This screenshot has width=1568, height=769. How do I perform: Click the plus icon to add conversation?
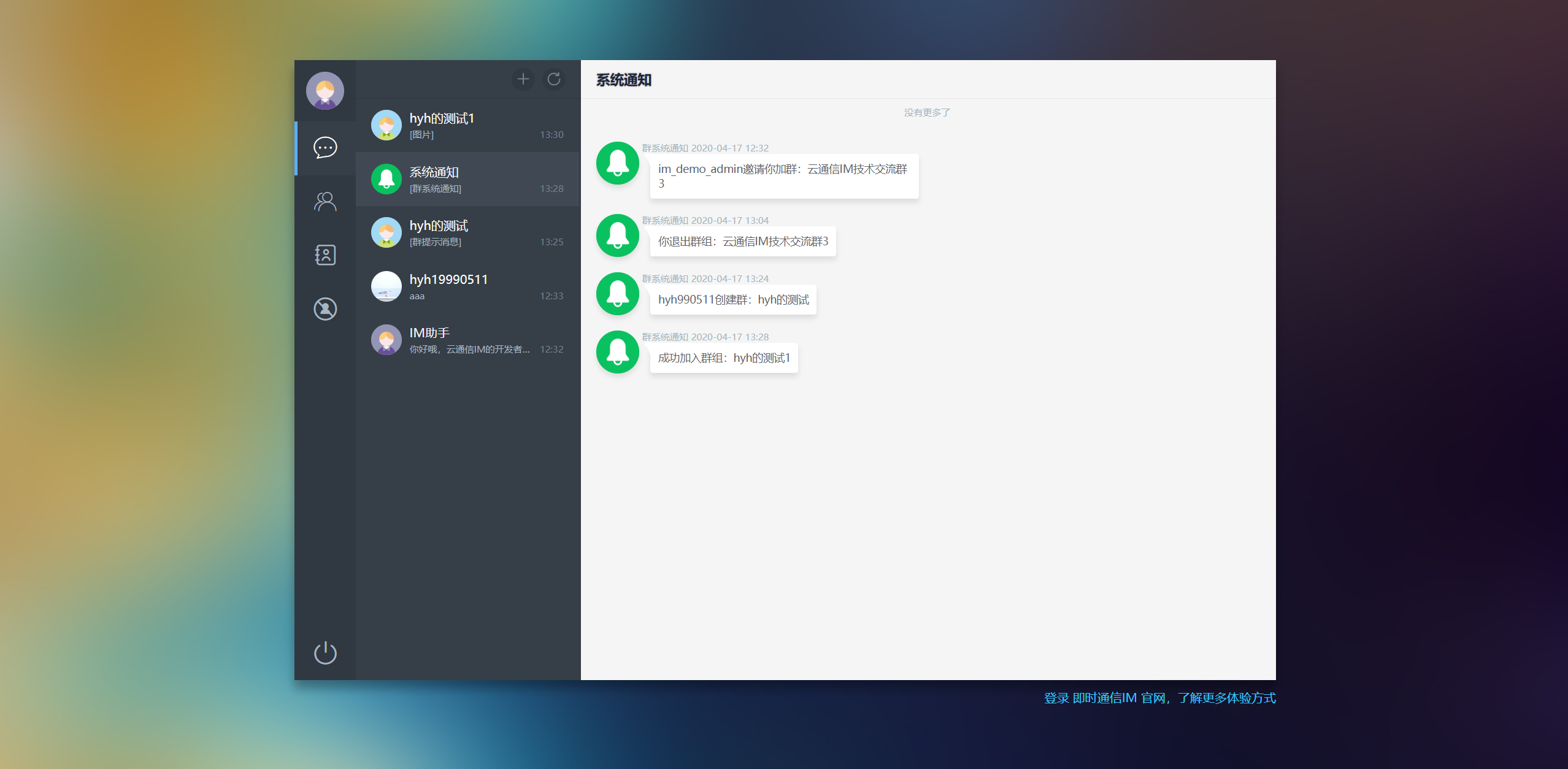[523, 79]
